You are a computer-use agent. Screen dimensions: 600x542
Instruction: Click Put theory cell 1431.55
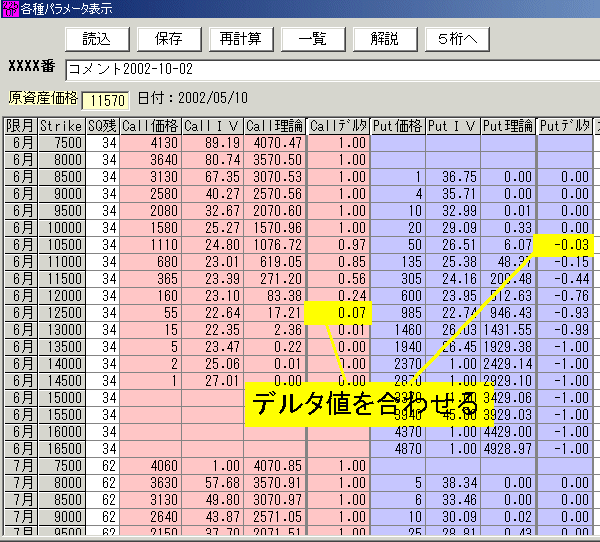[508, 330]
